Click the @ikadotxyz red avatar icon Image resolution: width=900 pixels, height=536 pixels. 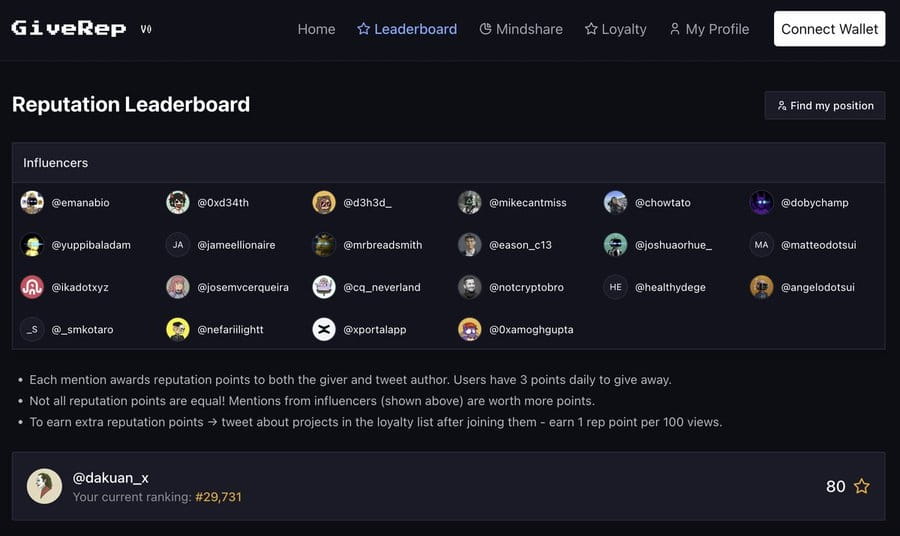point(32,287)
